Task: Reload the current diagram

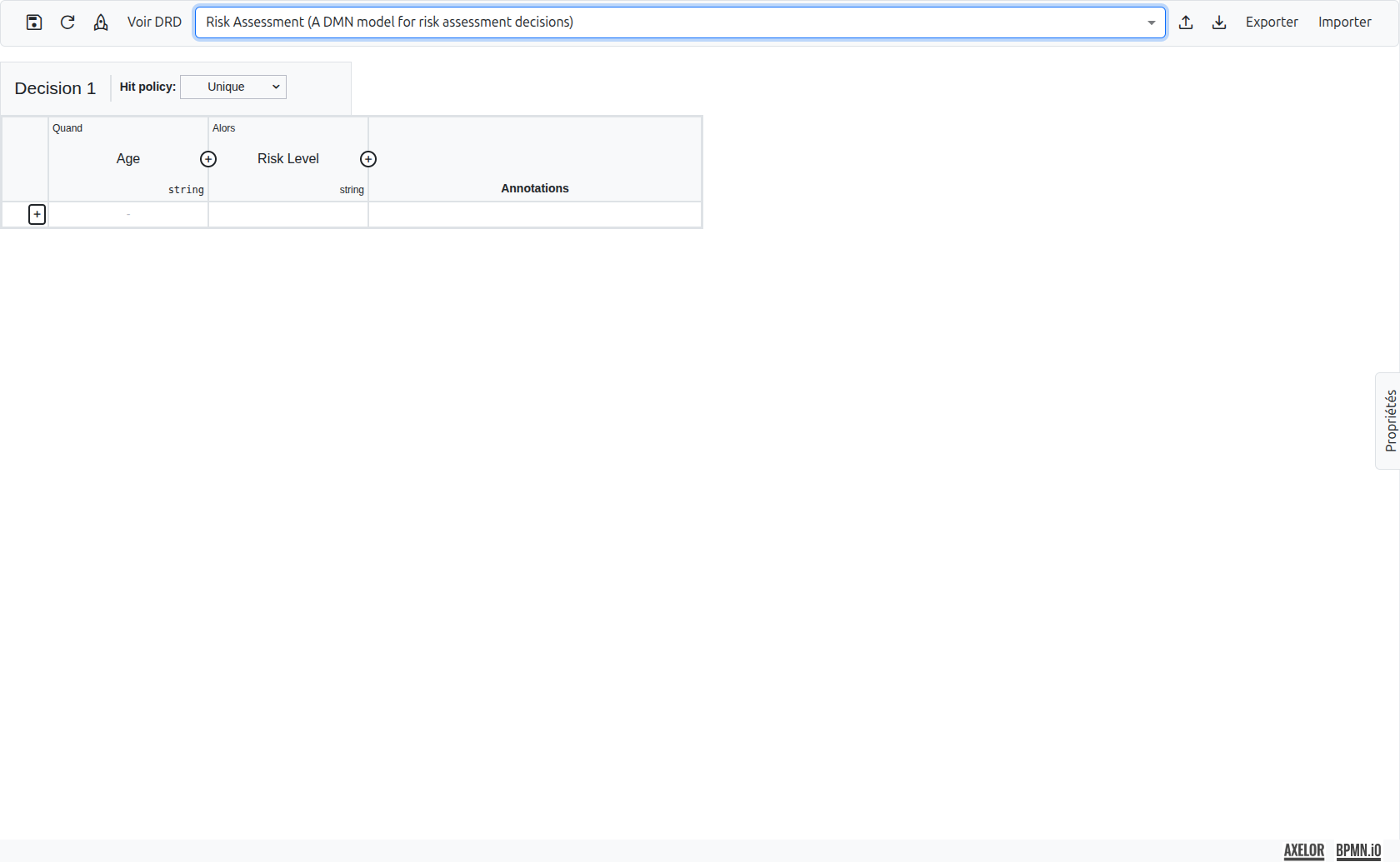Action: pos(67,22)
